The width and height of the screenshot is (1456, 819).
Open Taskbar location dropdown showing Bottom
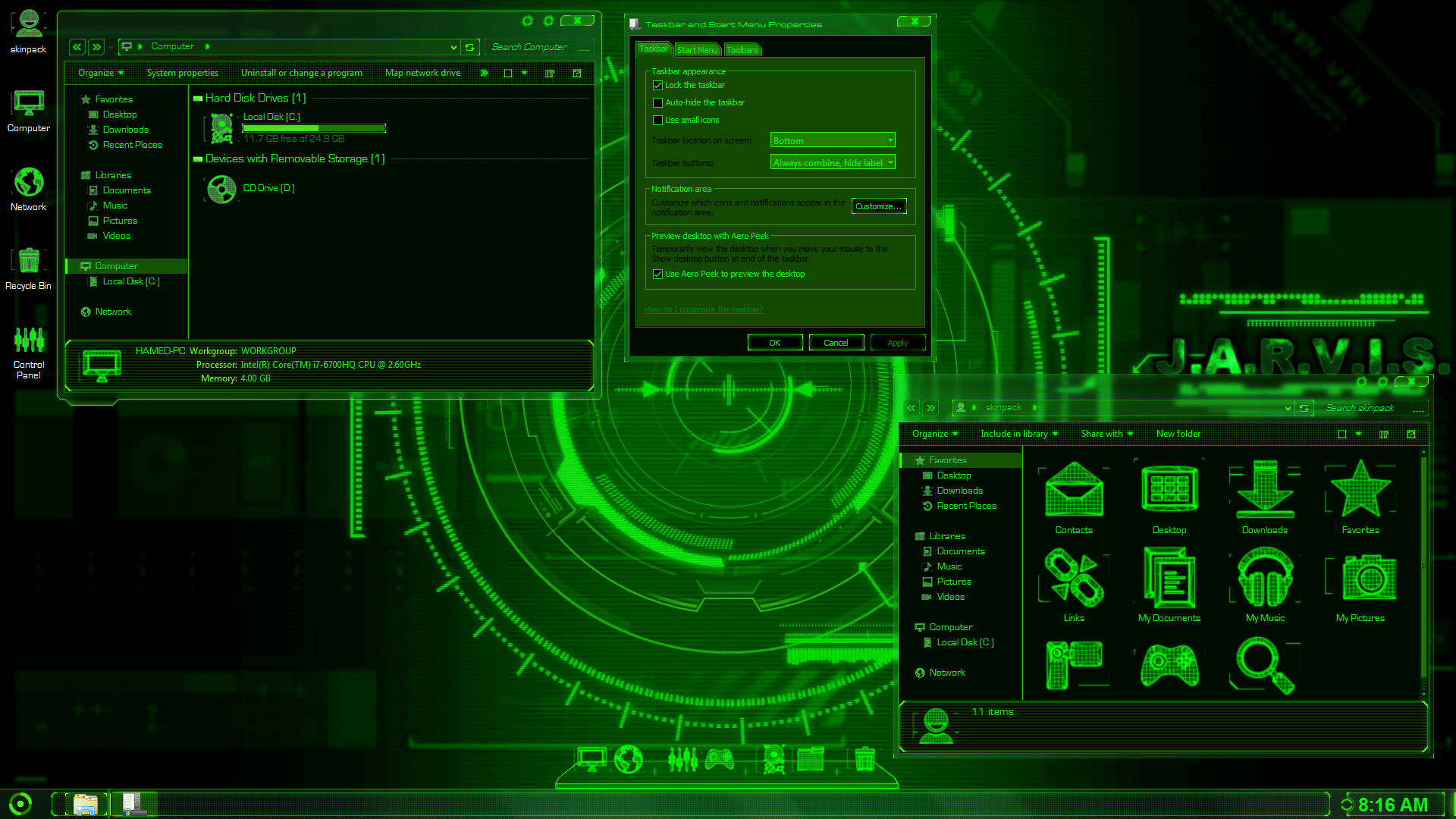(x=833, y=140)
